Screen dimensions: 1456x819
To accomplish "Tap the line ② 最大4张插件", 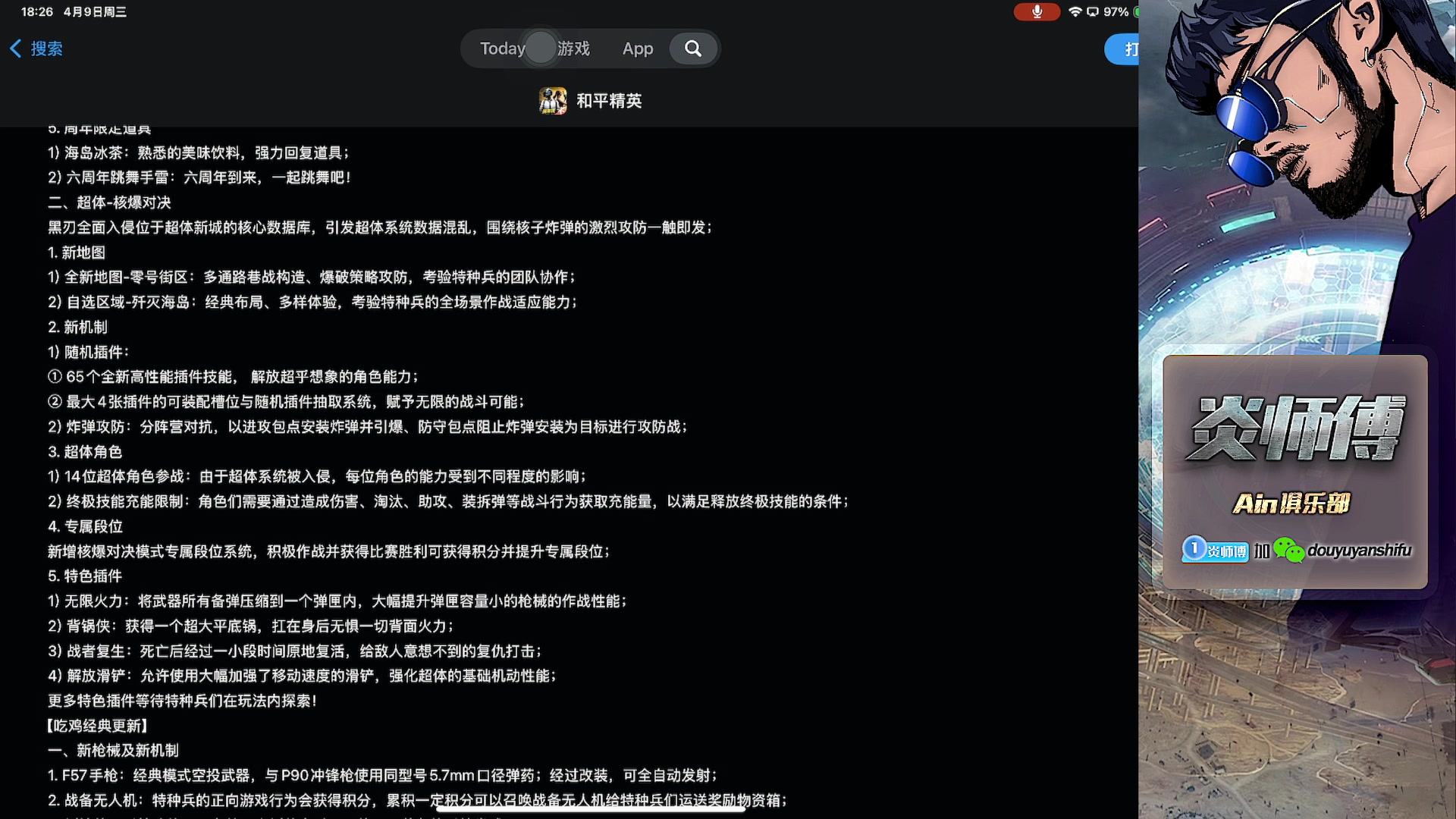I will tap(286, 402).
